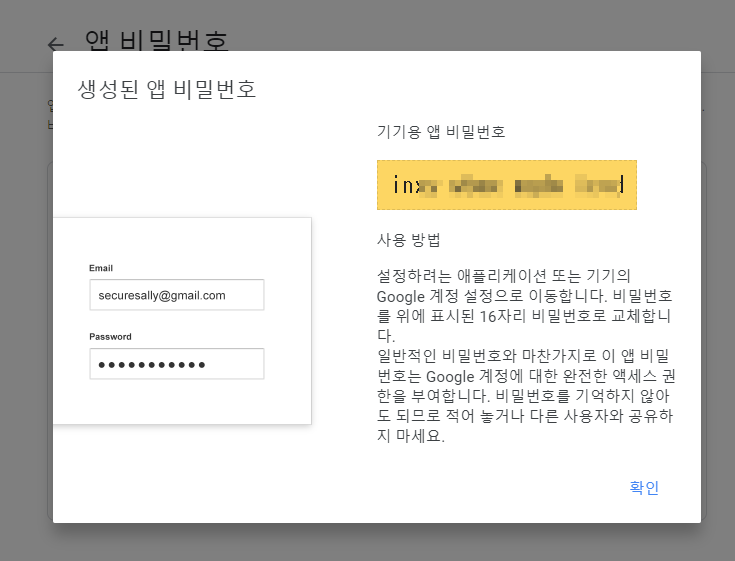Select the 사용 방법 heading
Screen dimensions: 735x561
pyautogui.click(x=409, y=240)
